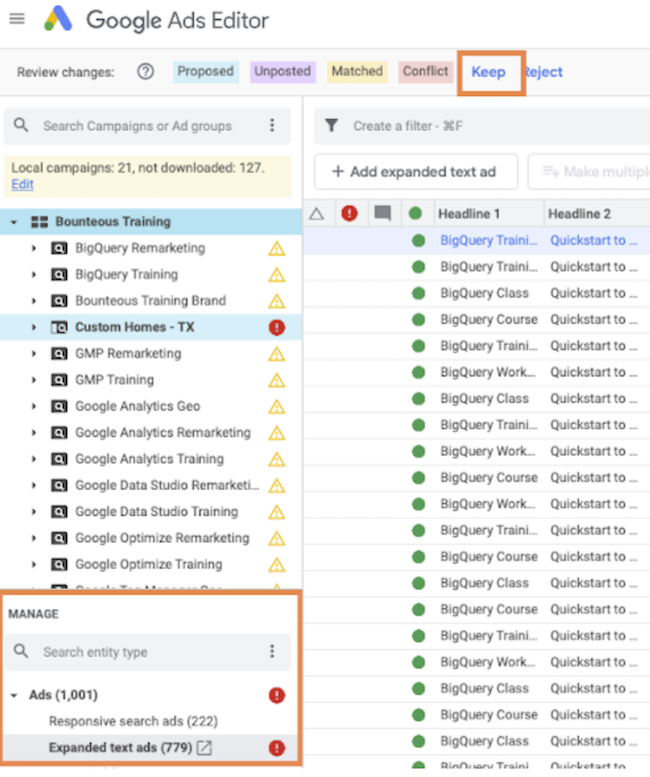Image resolution: width=650 pixels, height=777 pixels.
Task: Click the filter funnel icon
Action: pyautogui.click(x=331, y=125)
